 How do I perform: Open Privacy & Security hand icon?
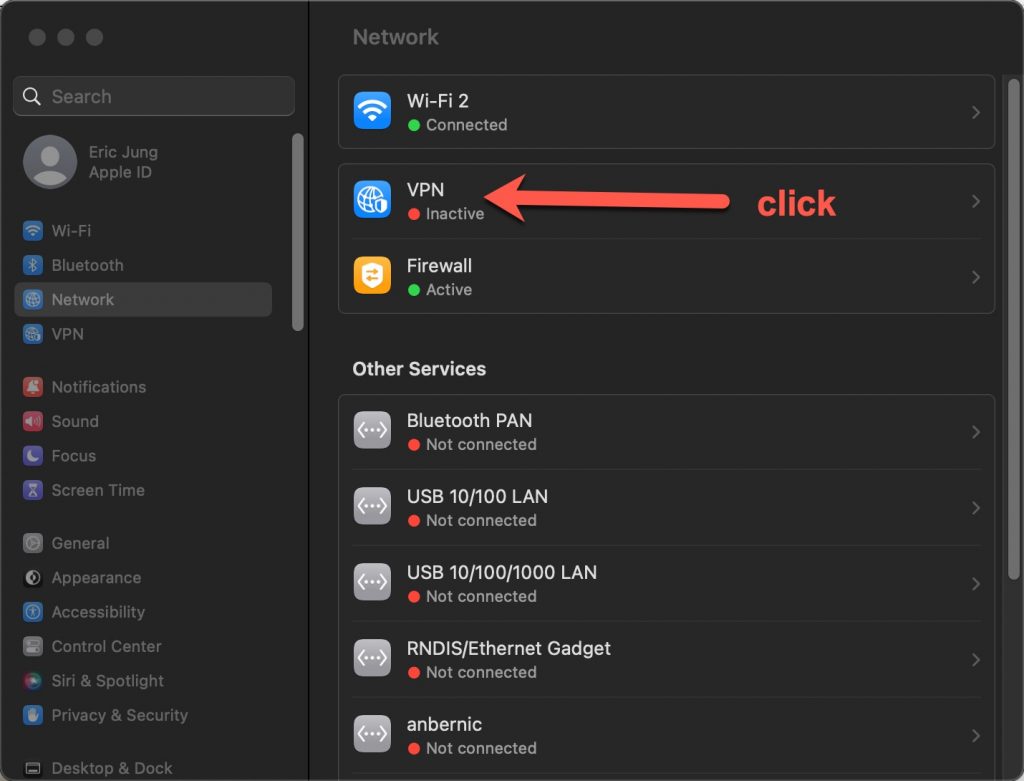[33, 715]
